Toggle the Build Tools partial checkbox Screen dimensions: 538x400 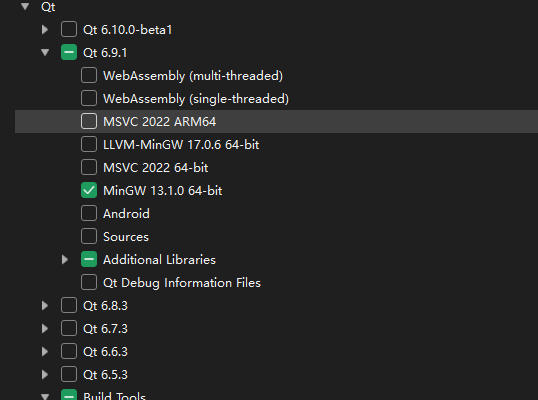pyautogui.click(x=69, y=395)
